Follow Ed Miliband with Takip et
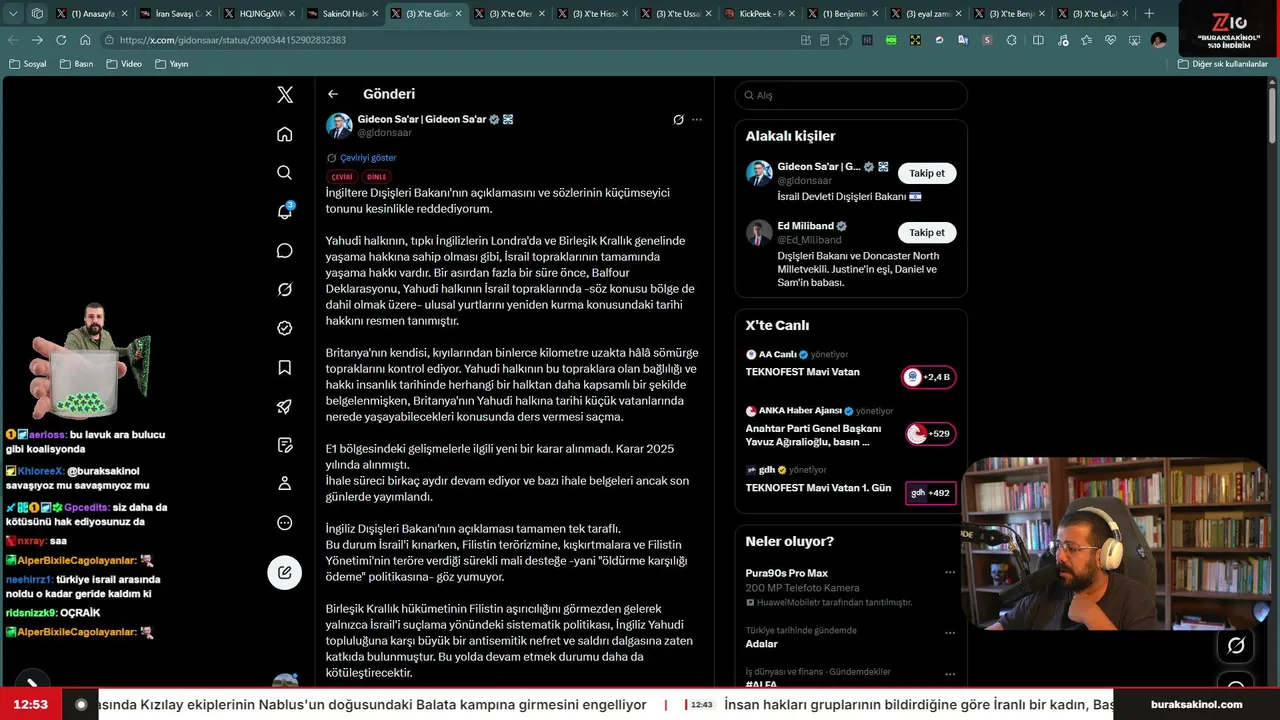1280x720 pixels. (x=927, y=232)
